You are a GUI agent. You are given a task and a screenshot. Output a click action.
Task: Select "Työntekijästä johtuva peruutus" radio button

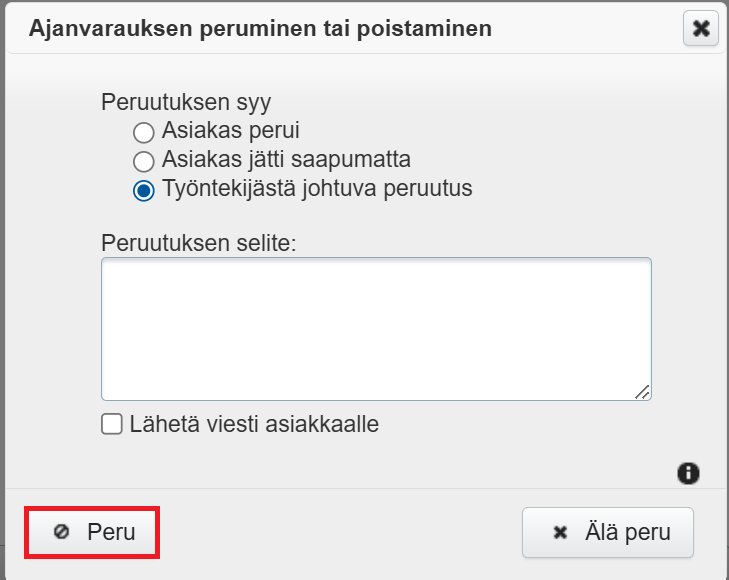pyautogui.click(x=144, y=189)
